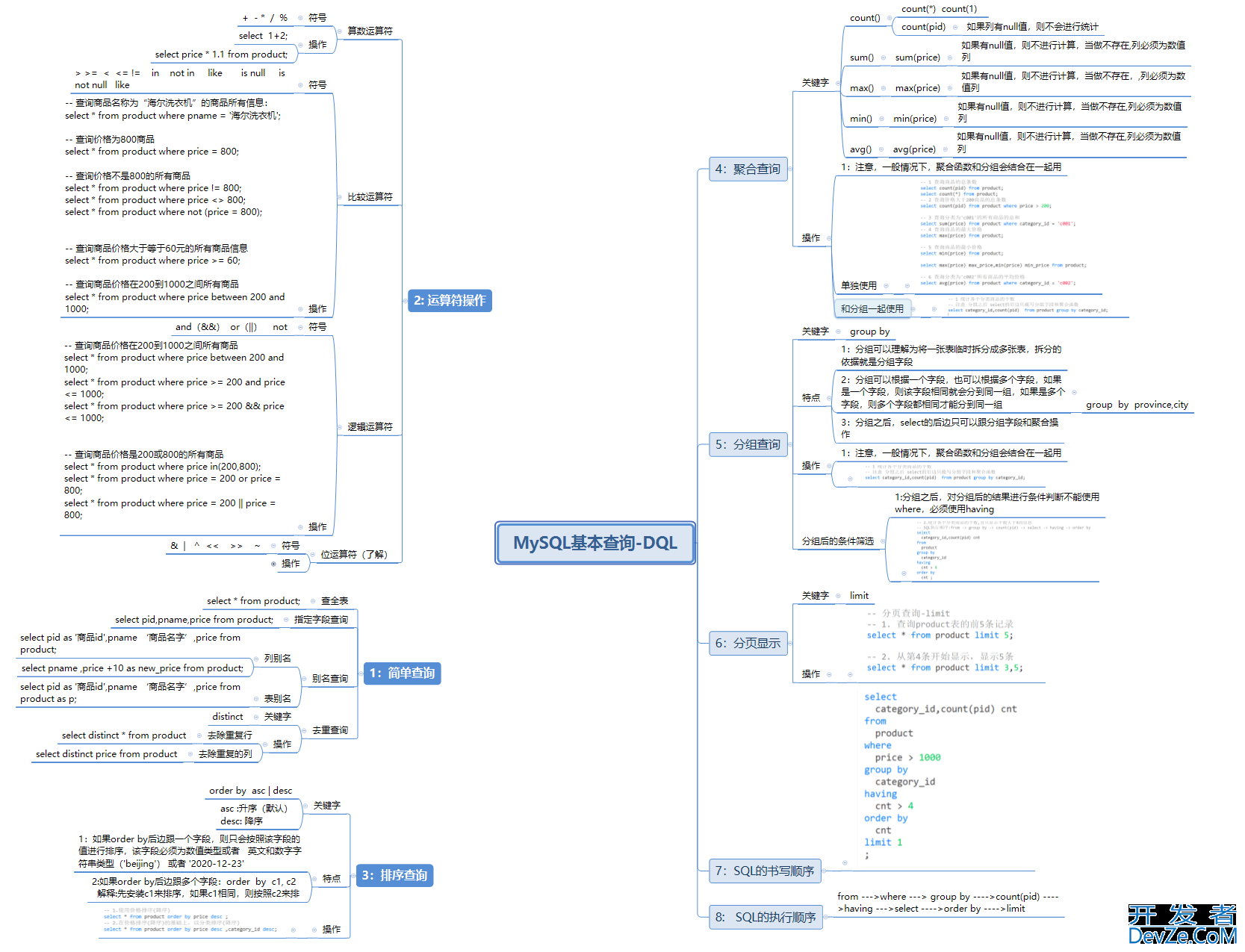The height and width of the screenshot is (952, 1245).
Task: Collapse the 4: 聚合查询 branch via its circle
Action: click(790, 169)
